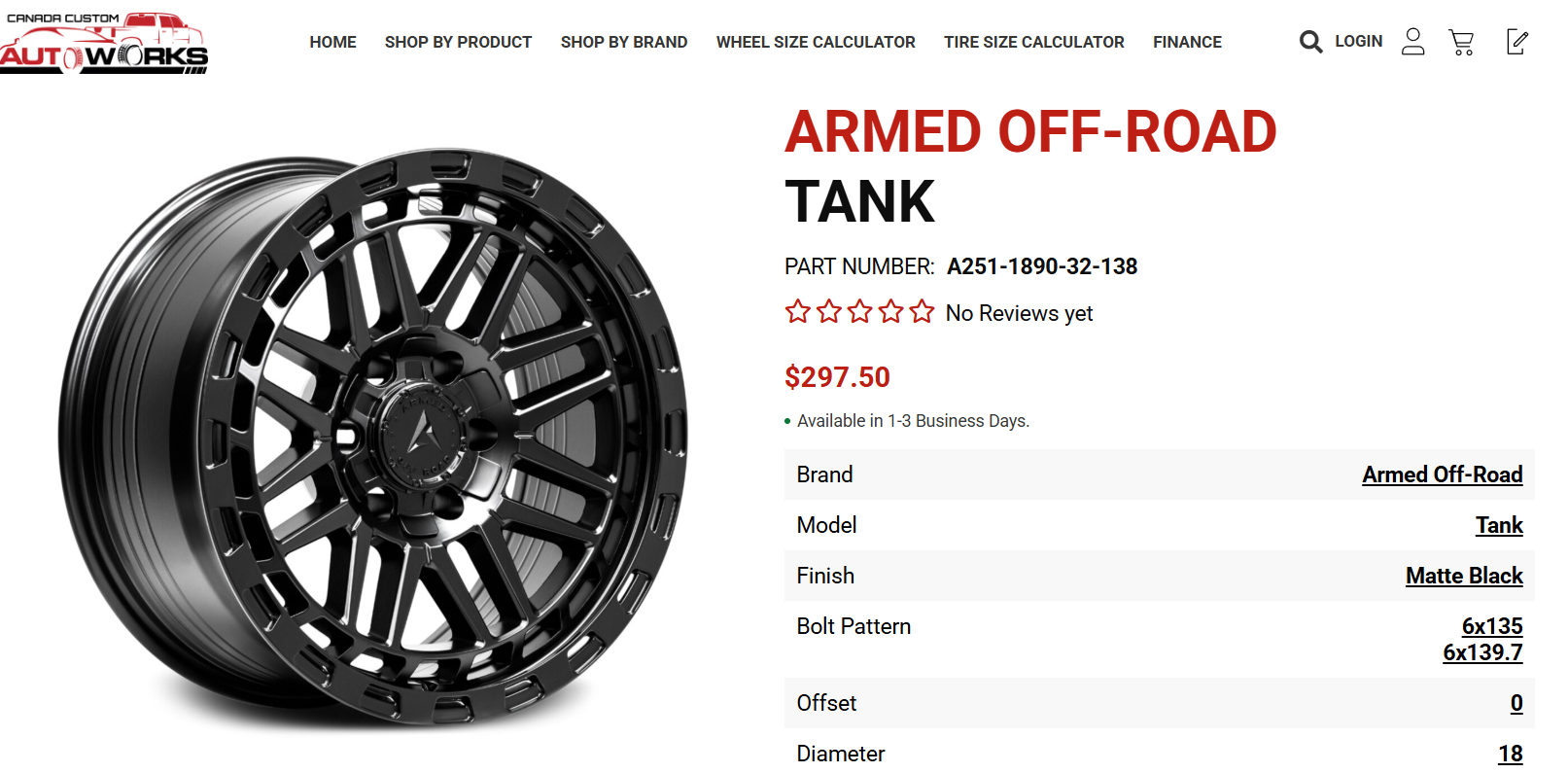The width and height of the screenshot is (1568, 773).
Task: Click the third review star
Action: point(860,312)
